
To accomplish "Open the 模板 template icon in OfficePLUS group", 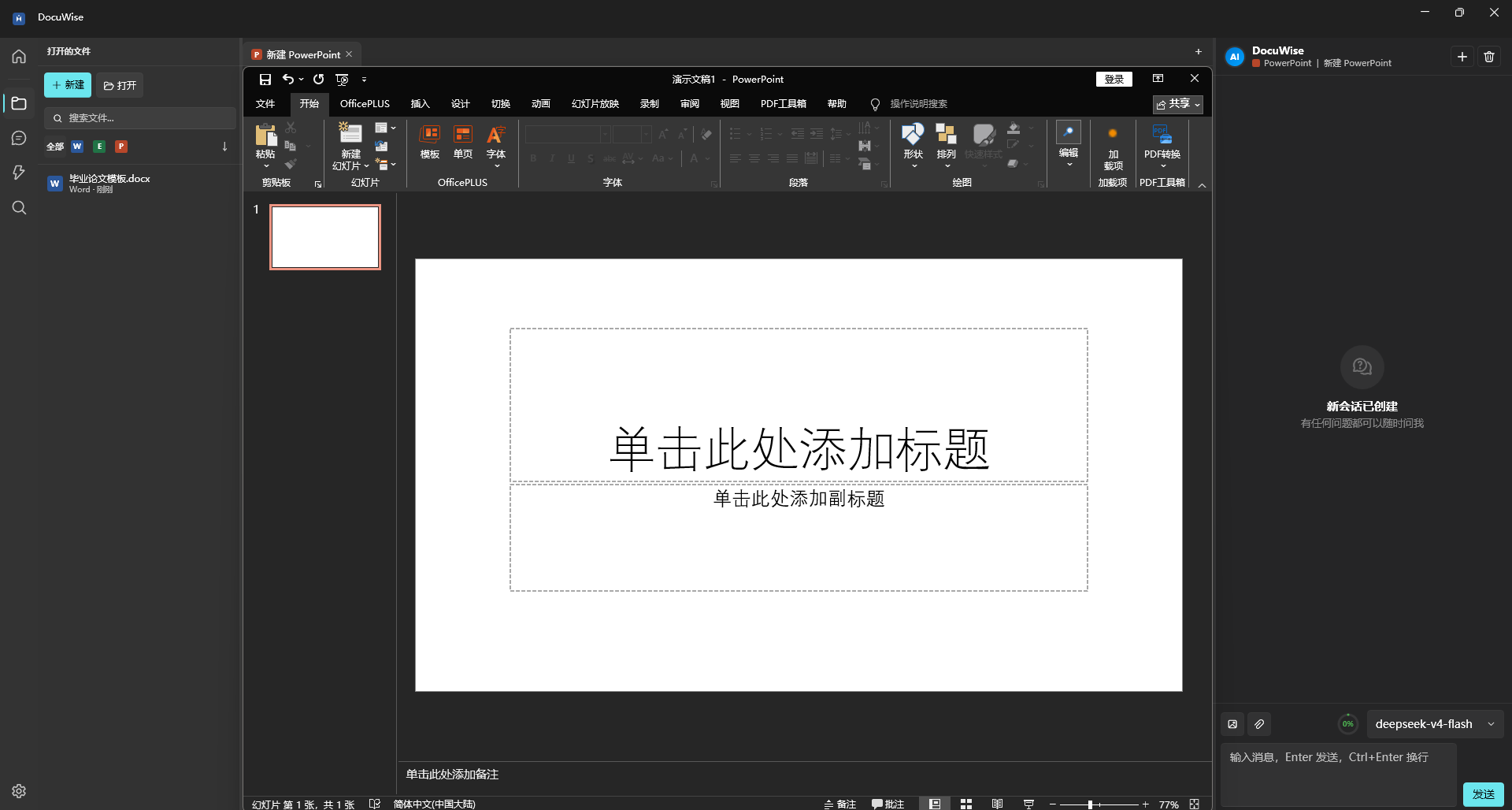I will point(430,135).
